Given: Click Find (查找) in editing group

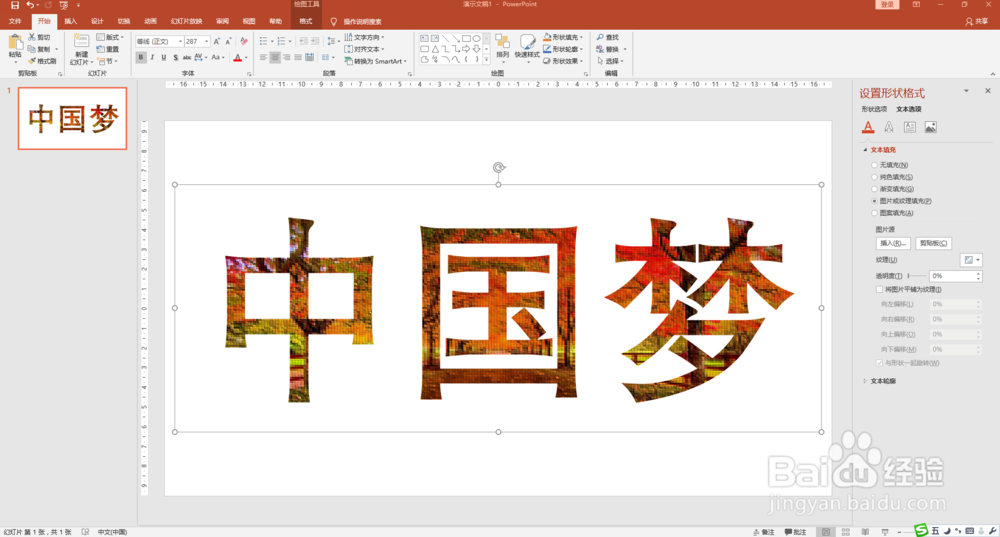Looking at the screenshot, I should (x=608, y=38).
